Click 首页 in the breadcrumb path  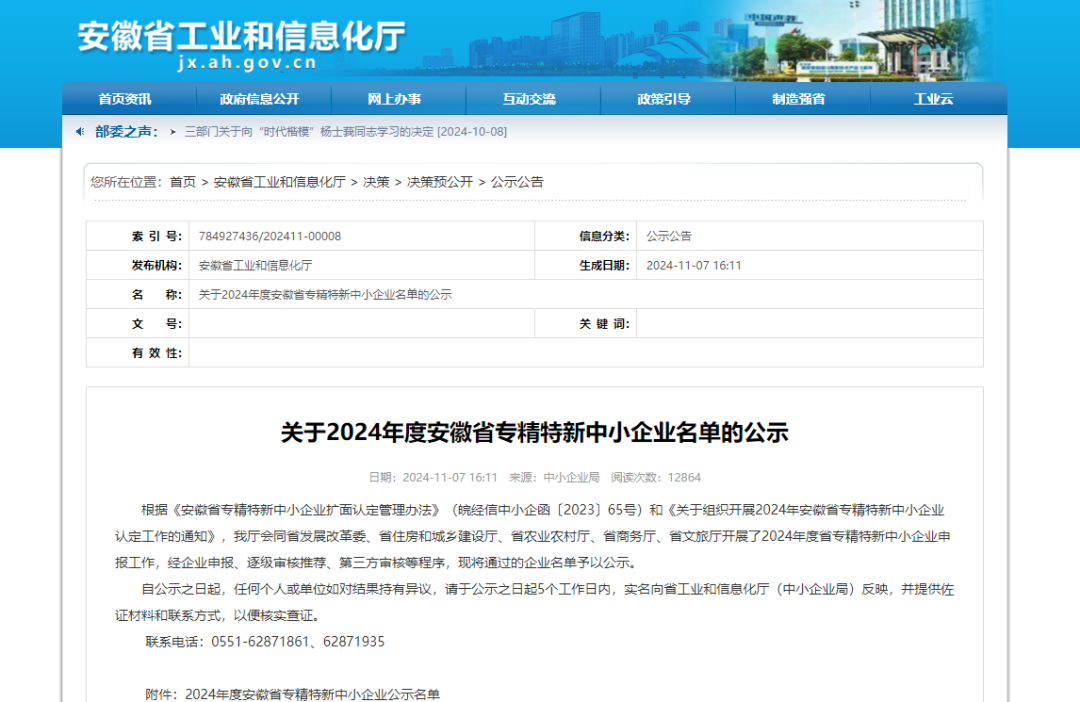[183, 182]
